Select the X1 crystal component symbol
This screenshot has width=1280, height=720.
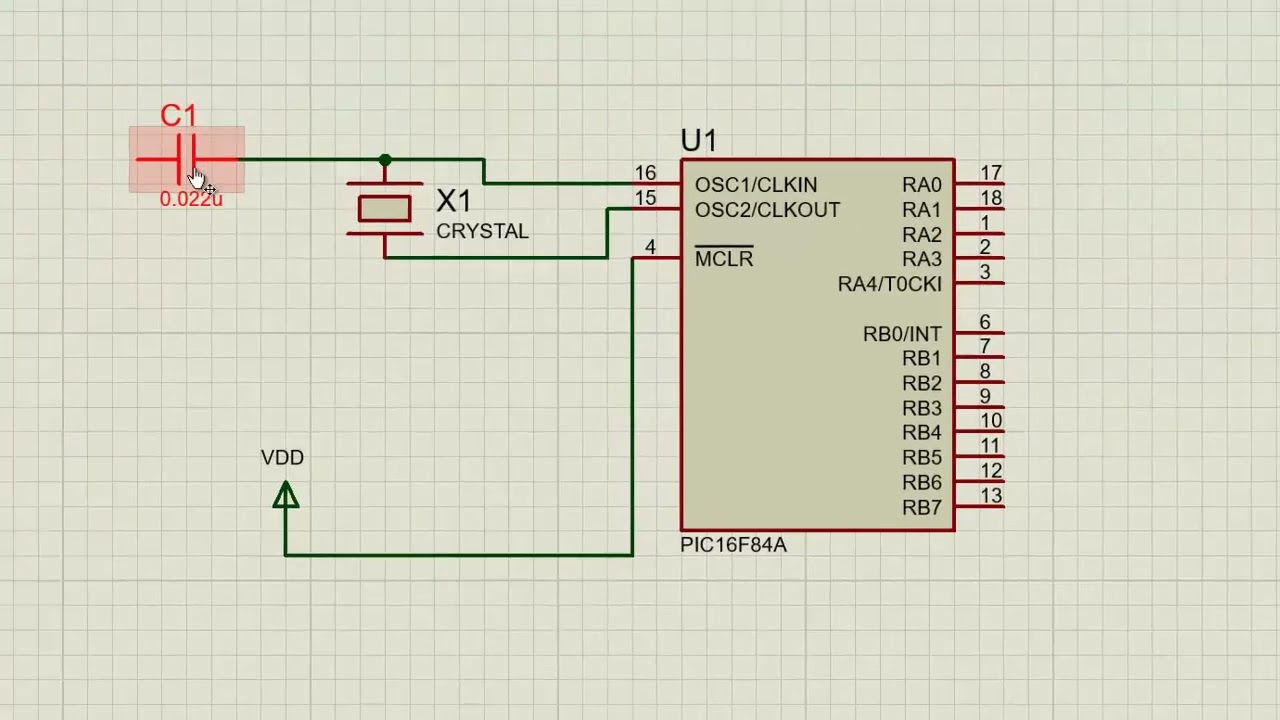pos(385,208)
